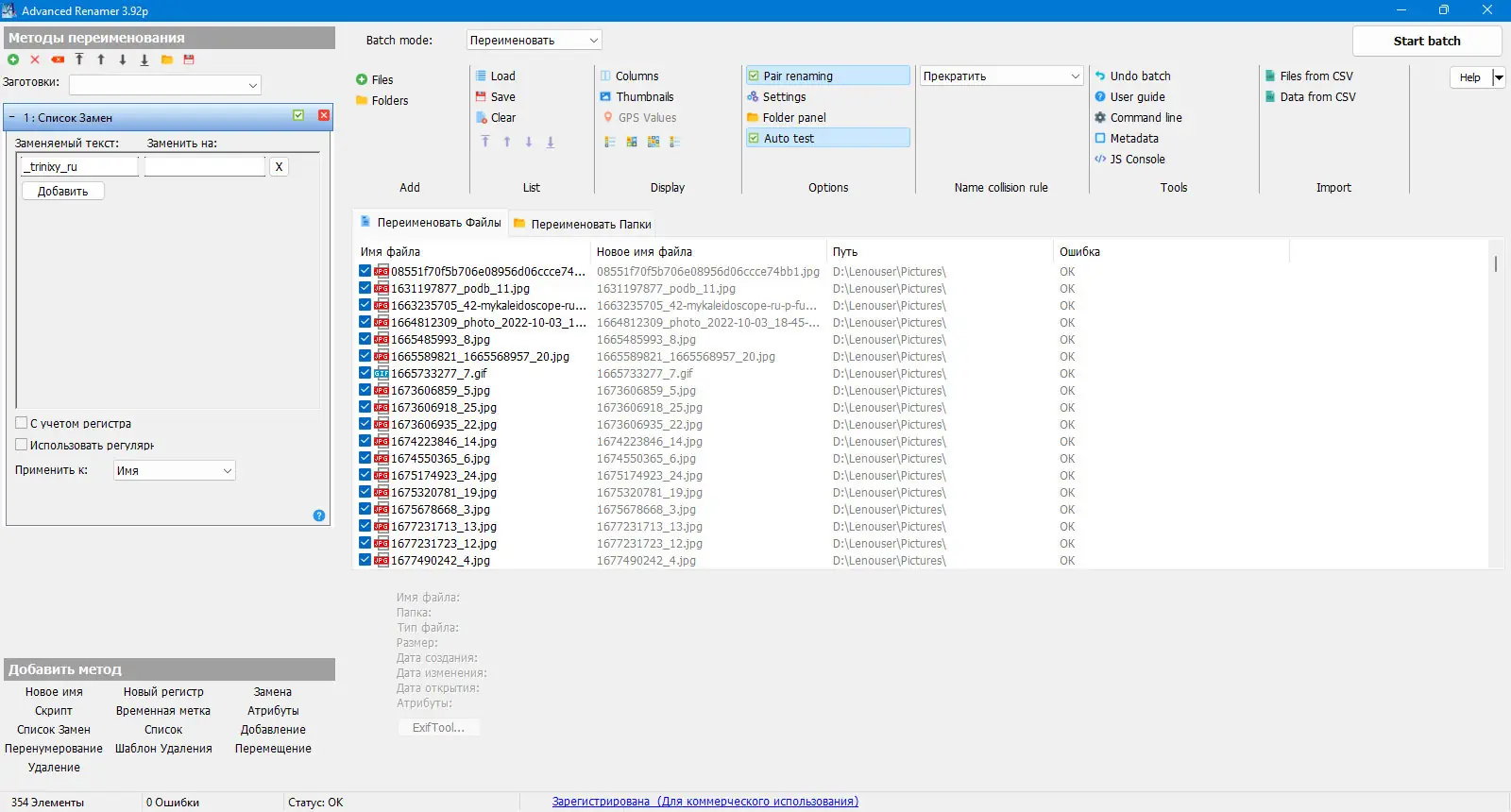Sort by 'Имя файла' column header
The image size is (1511, 812).
472,251
